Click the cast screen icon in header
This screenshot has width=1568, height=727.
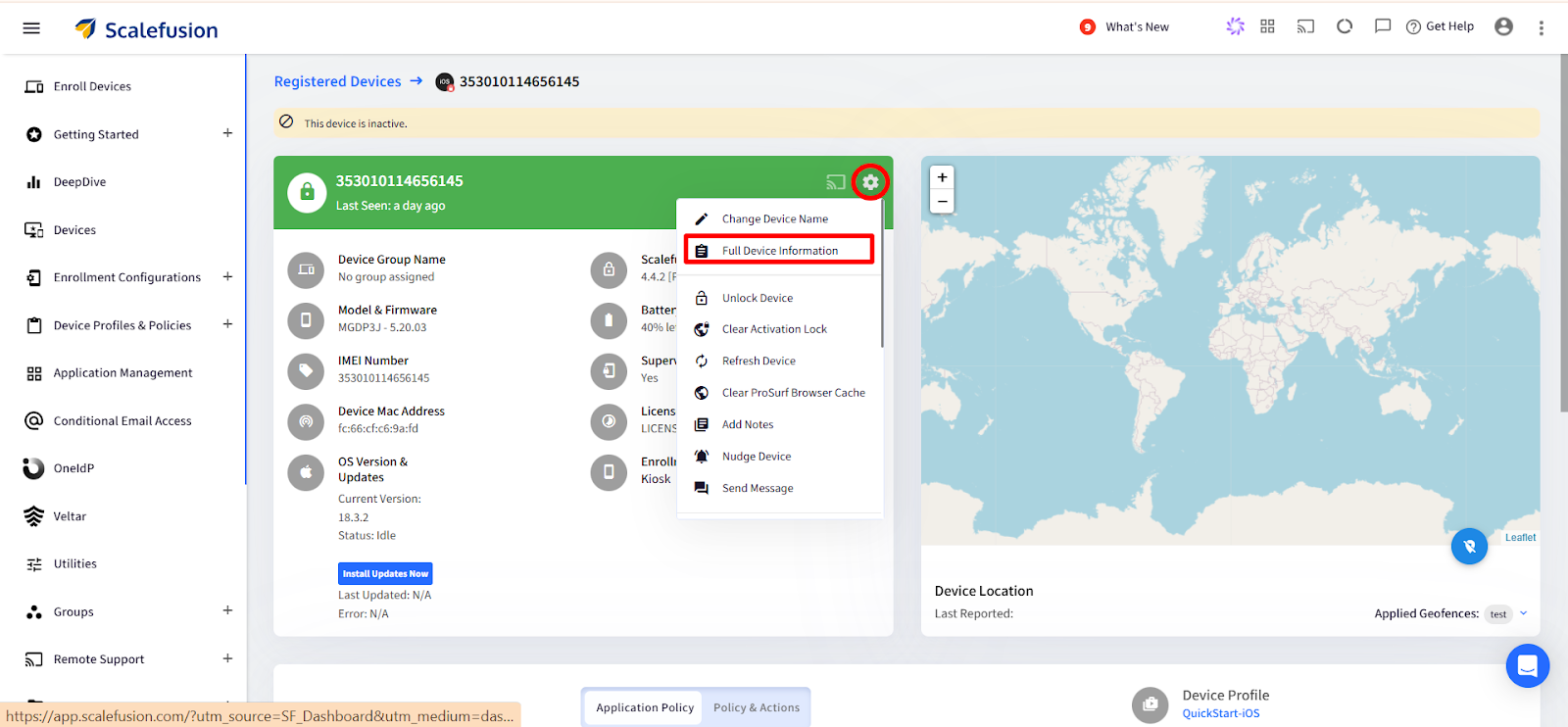[x=1305, y=26]
